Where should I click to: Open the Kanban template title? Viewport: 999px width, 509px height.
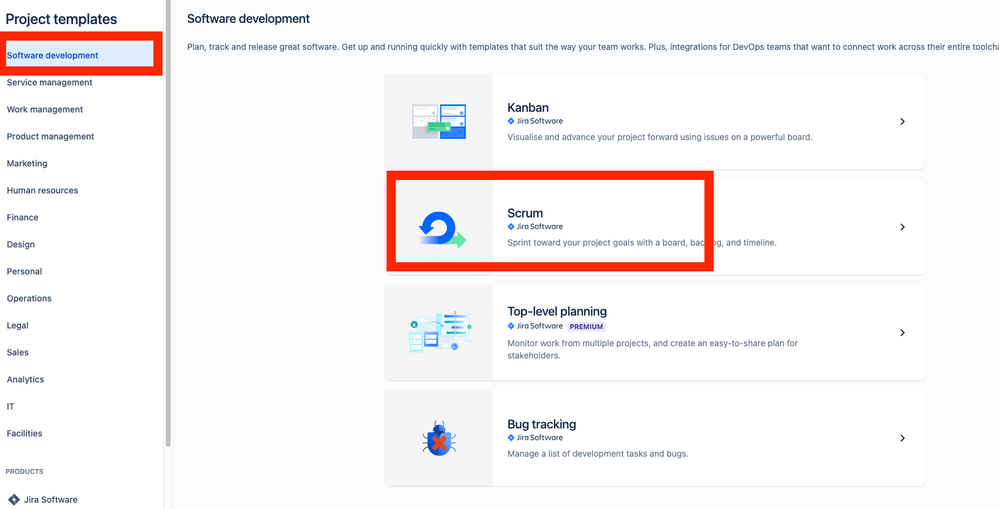coord(528,108)
